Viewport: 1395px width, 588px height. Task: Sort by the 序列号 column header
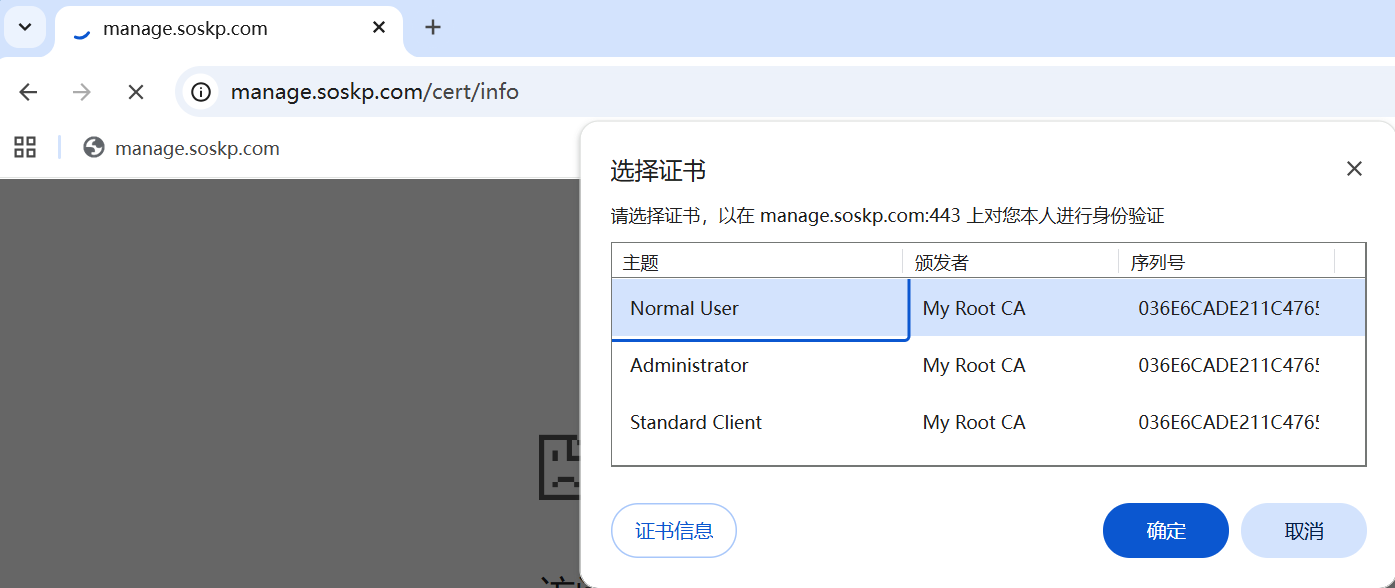point(1158,263)
